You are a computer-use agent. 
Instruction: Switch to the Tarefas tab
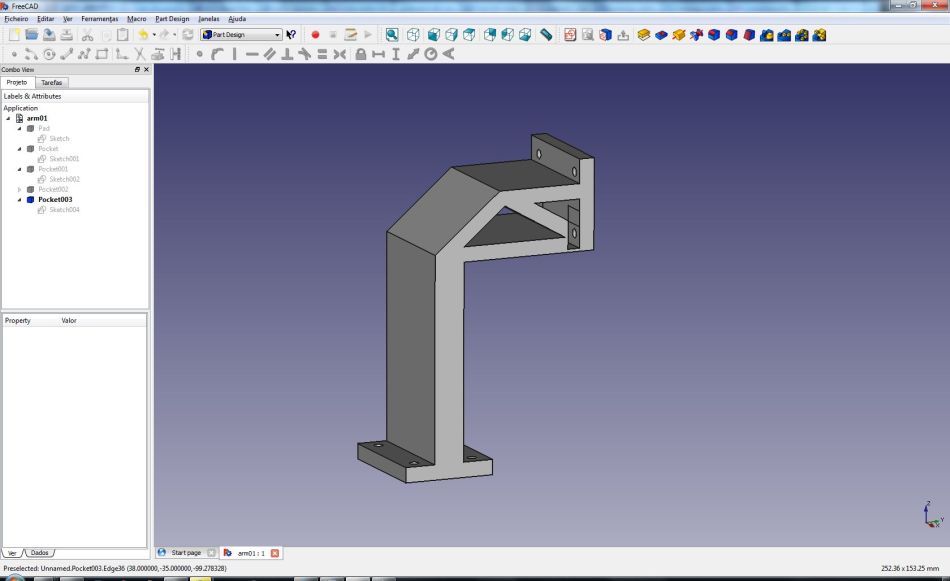(52, 82)
